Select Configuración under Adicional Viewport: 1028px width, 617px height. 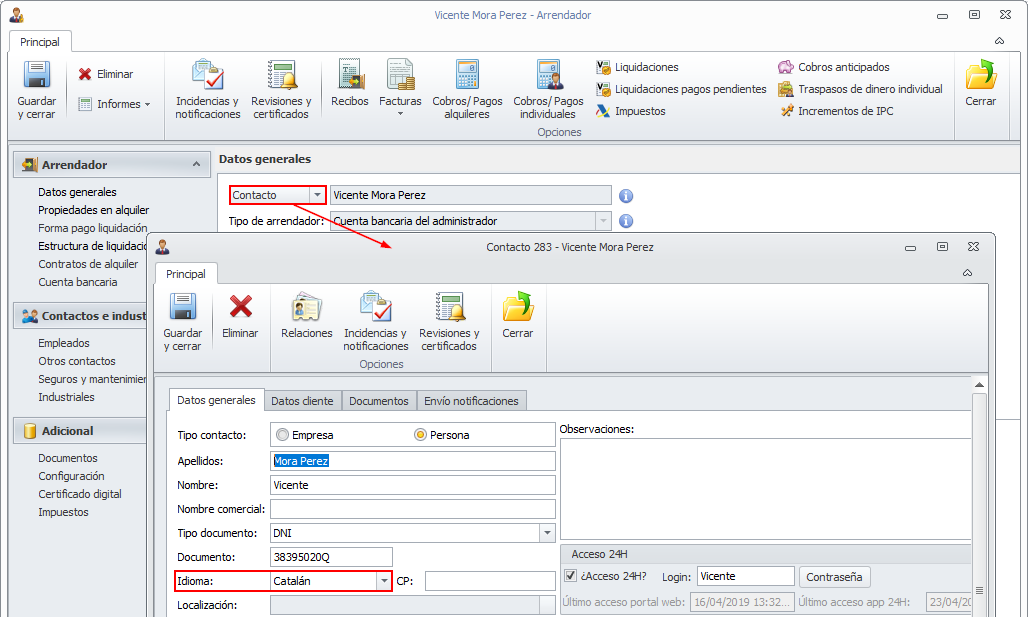coord(71,476)
